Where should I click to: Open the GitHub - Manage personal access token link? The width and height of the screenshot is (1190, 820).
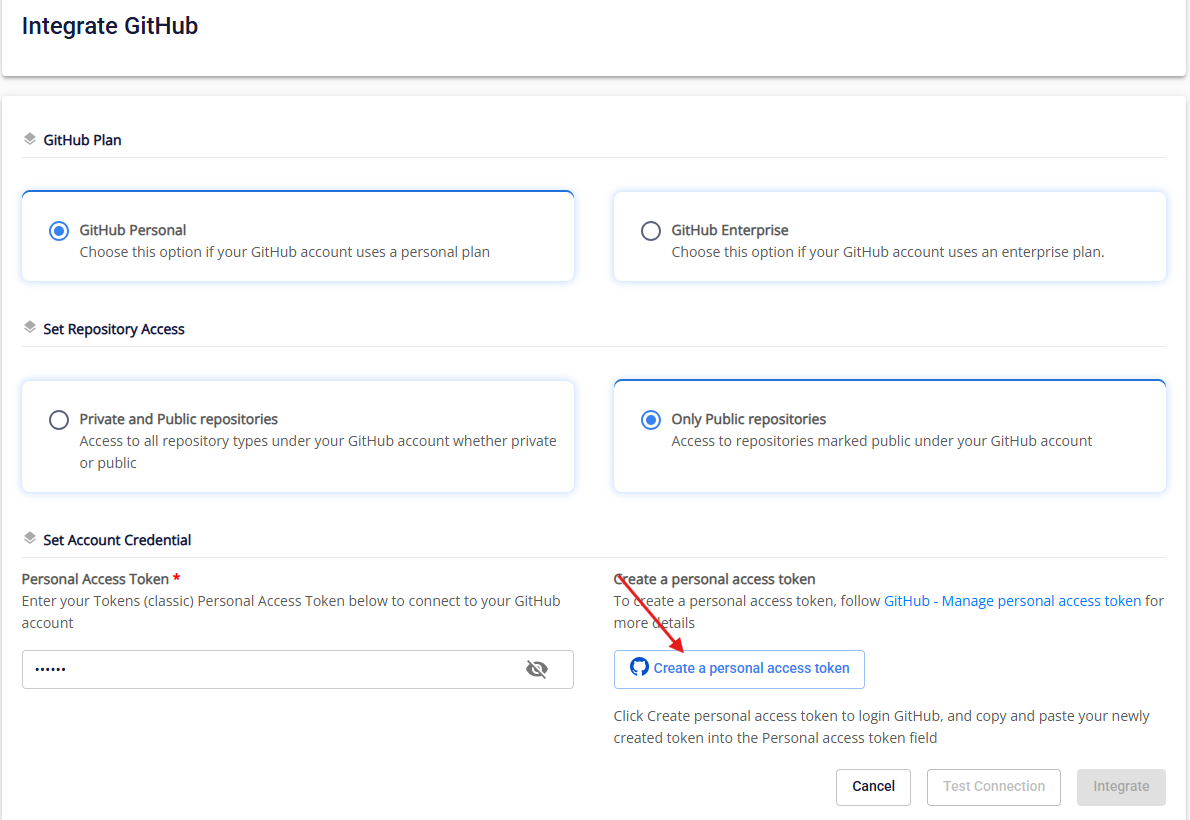coord(1012,601)
